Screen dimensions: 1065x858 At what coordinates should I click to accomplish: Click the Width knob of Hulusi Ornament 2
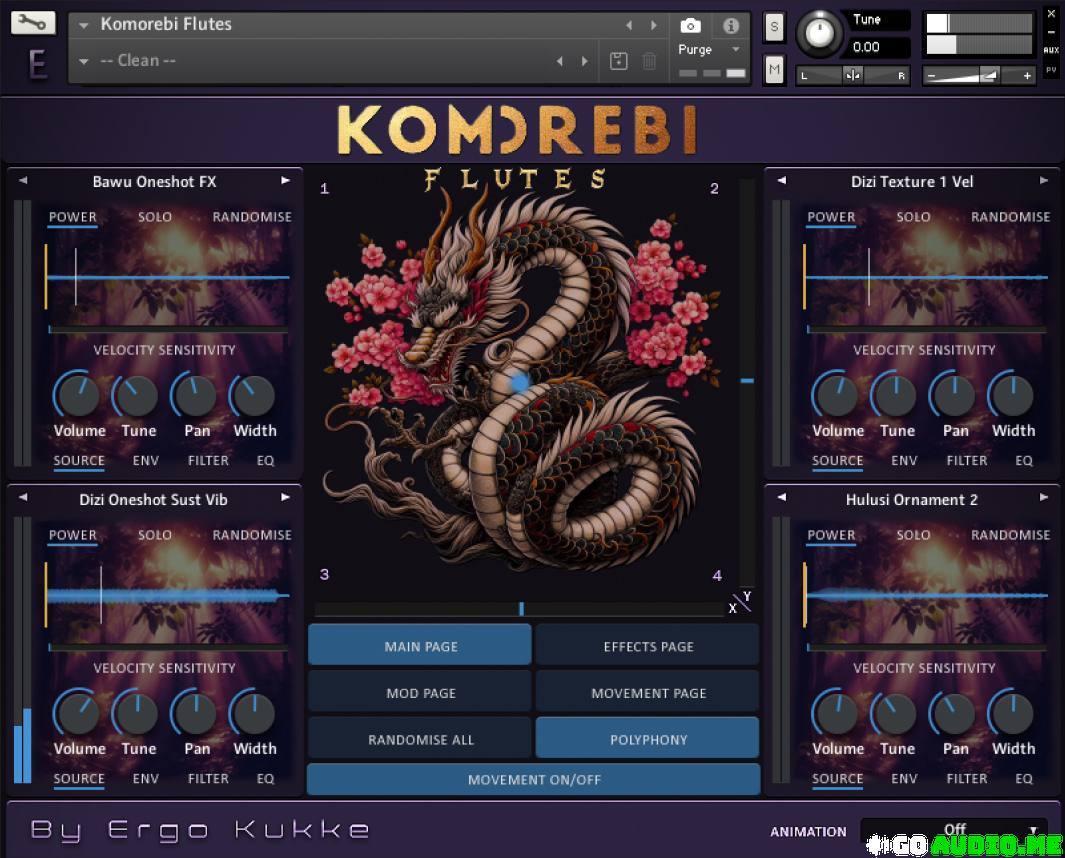coord(1012,713)
